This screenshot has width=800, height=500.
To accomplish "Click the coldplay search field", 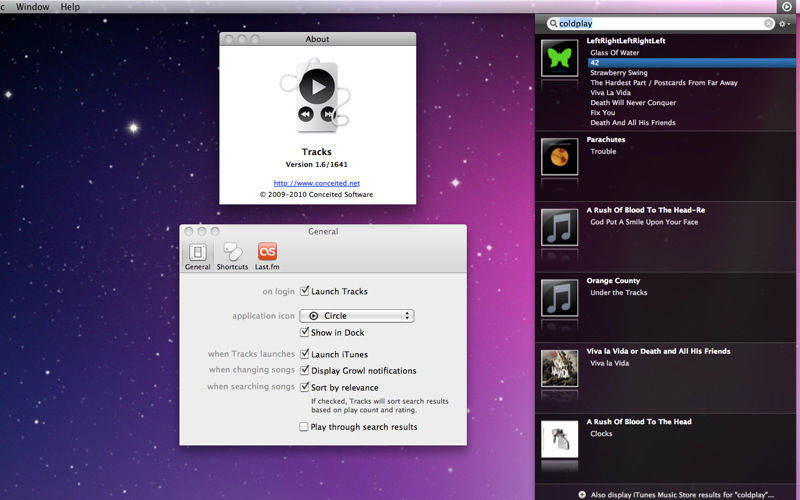I will coord(660,23).
